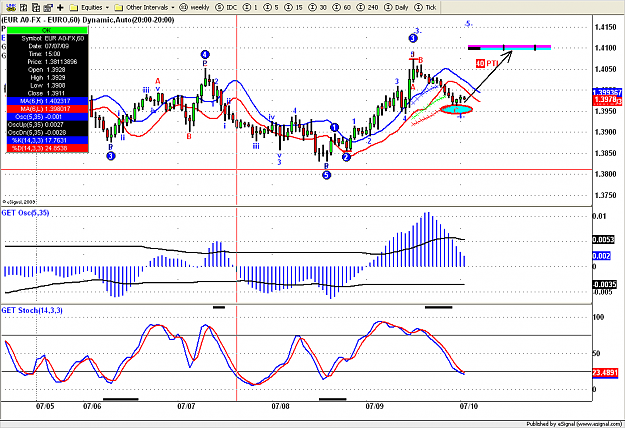
Task: Set the chart interval to 30 minutes
Action: click(318, 7)
